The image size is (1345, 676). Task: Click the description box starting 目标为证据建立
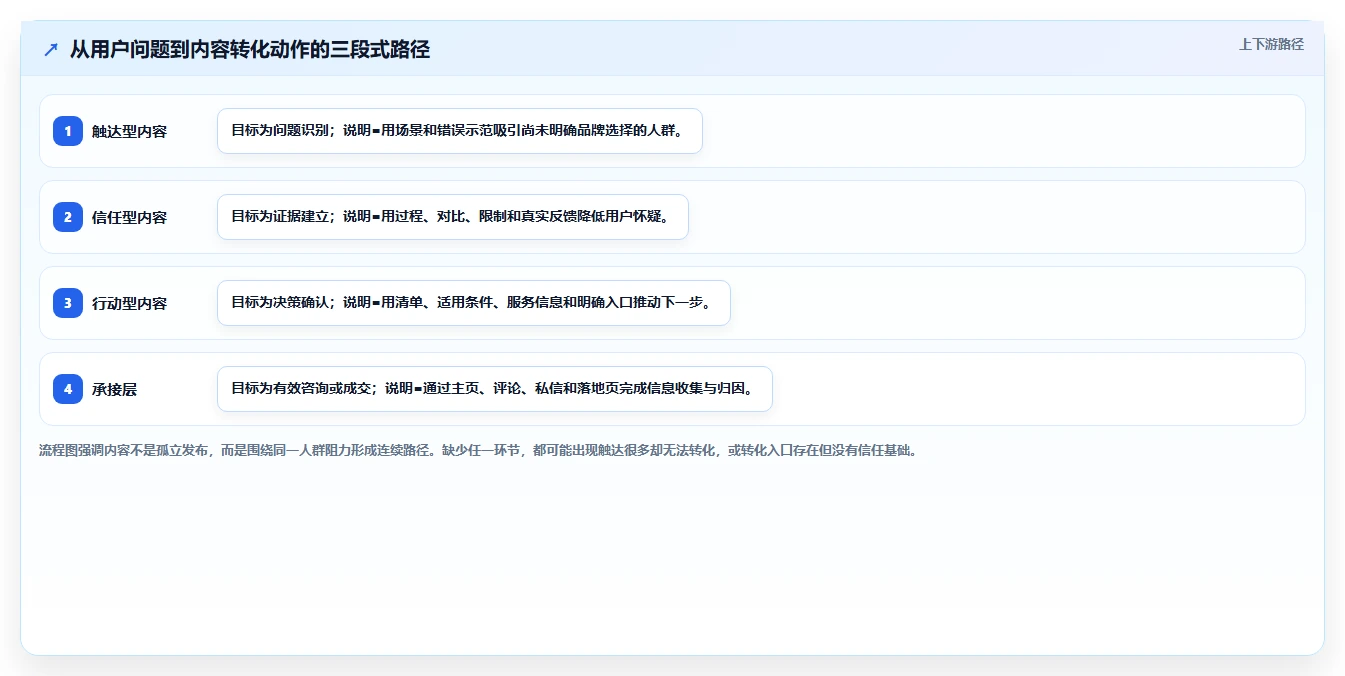[453, 217]
